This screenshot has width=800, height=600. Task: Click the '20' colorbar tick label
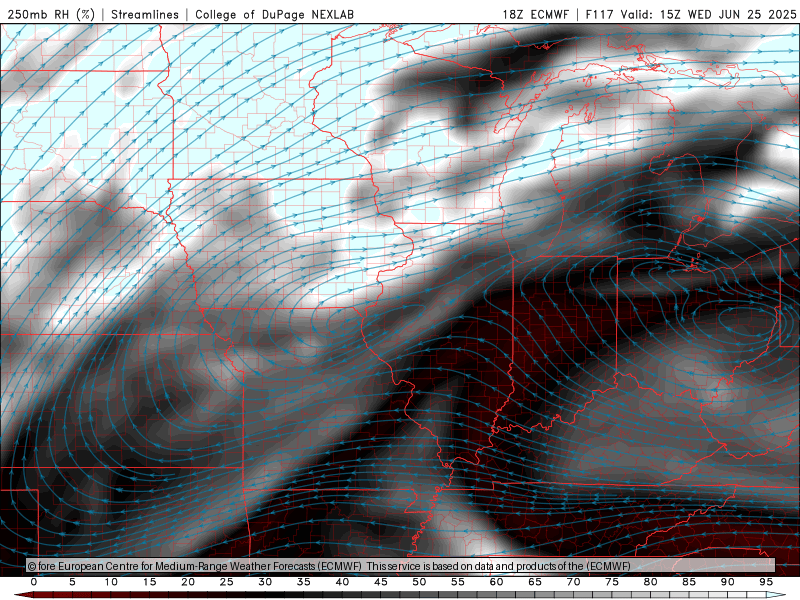coord(188,582)
